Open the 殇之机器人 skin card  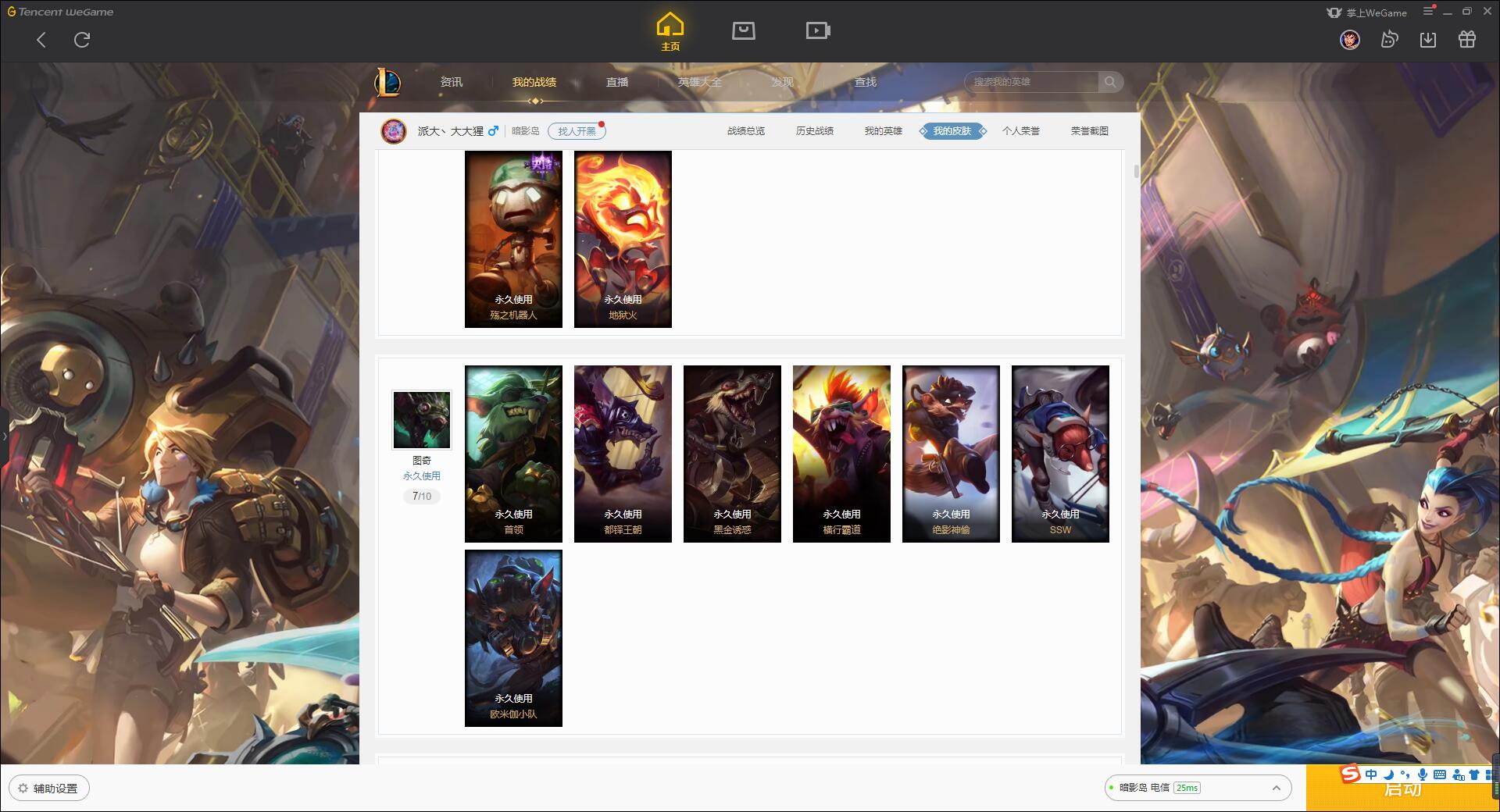pyautogui.click(x=513, y=239)
